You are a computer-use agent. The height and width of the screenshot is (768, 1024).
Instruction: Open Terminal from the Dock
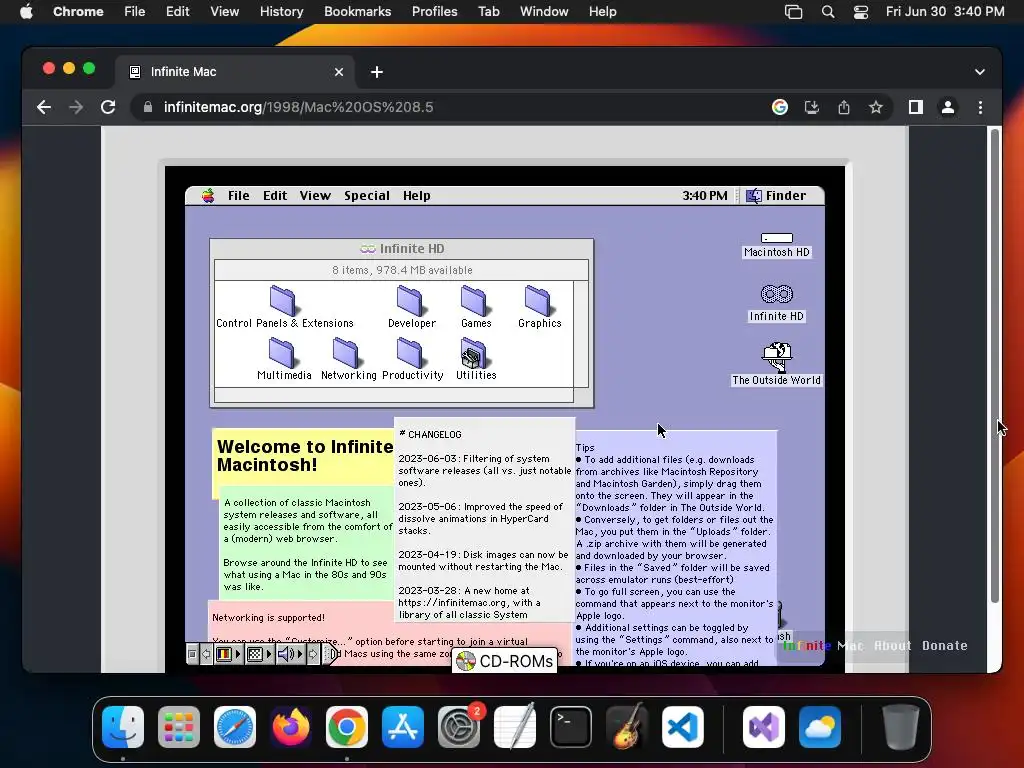pos(571,726)
